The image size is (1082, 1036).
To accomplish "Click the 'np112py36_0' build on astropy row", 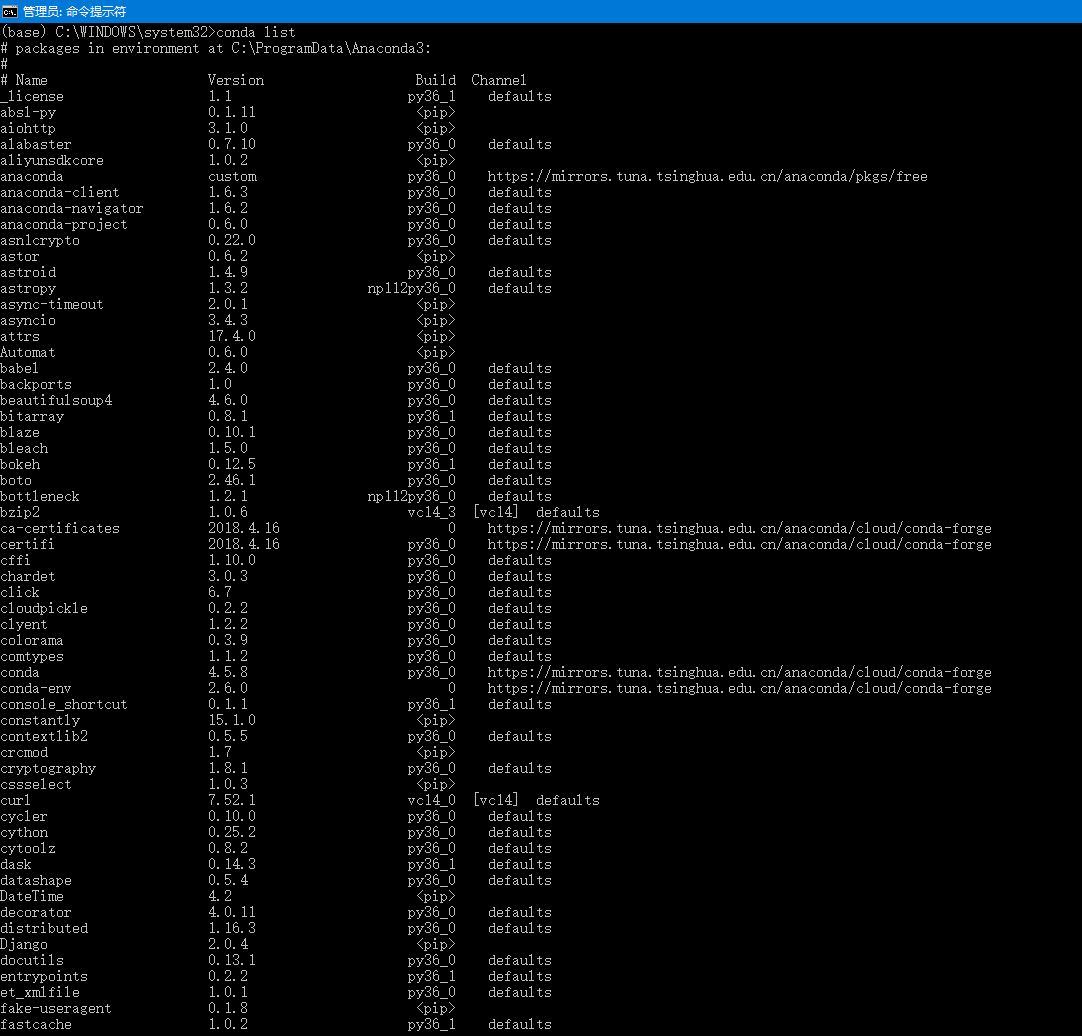I will [411, 289].
